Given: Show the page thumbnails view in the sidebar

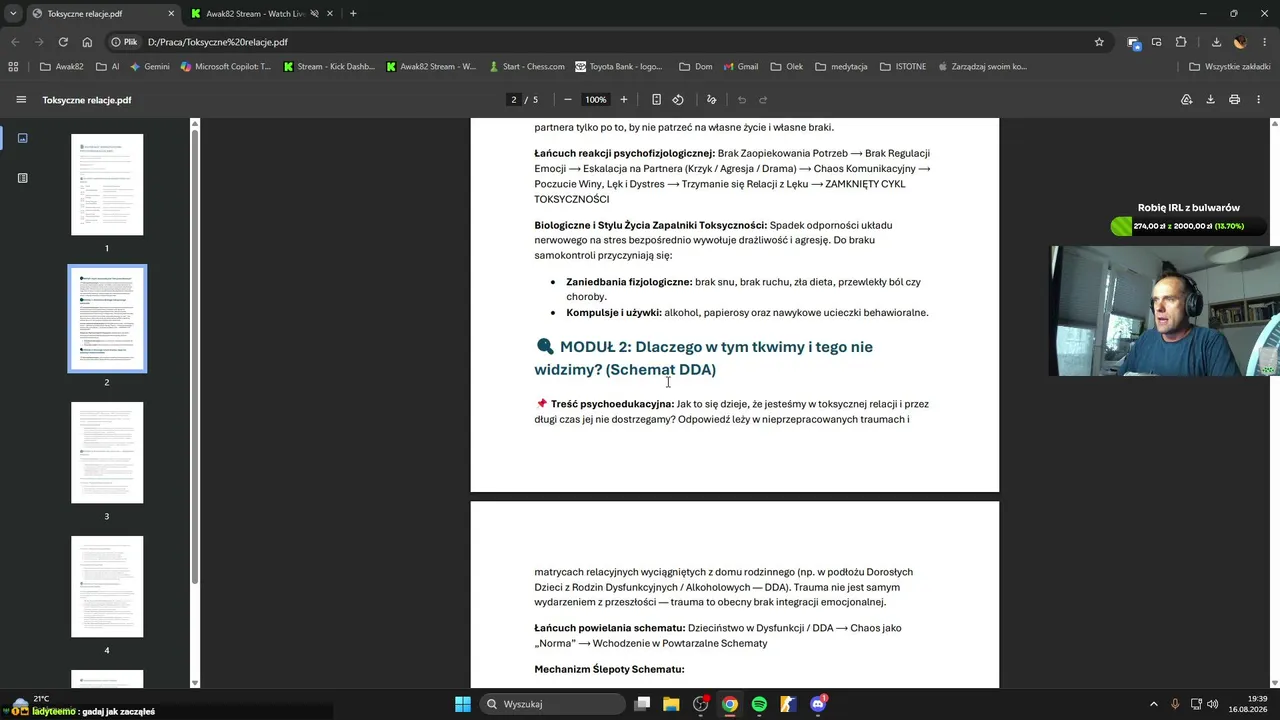Looking at the screenshot, I should (22, 138).
